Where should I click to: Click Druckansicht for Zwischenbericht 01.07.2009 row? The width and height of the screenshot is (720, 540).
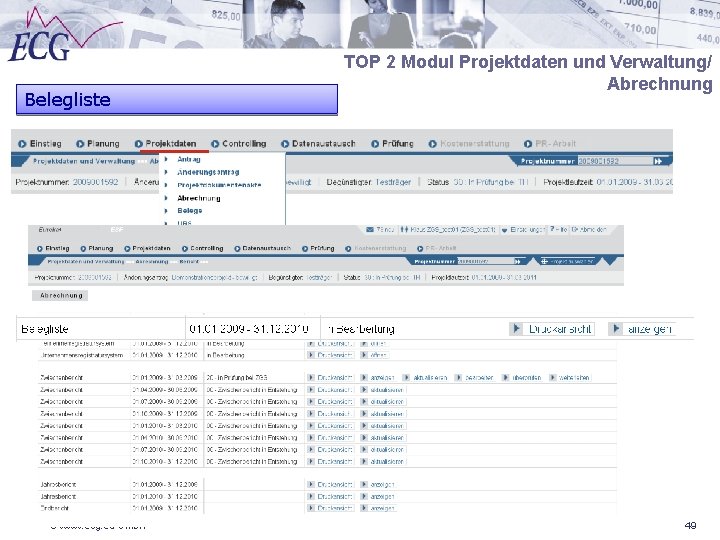(x=330, y=402)
